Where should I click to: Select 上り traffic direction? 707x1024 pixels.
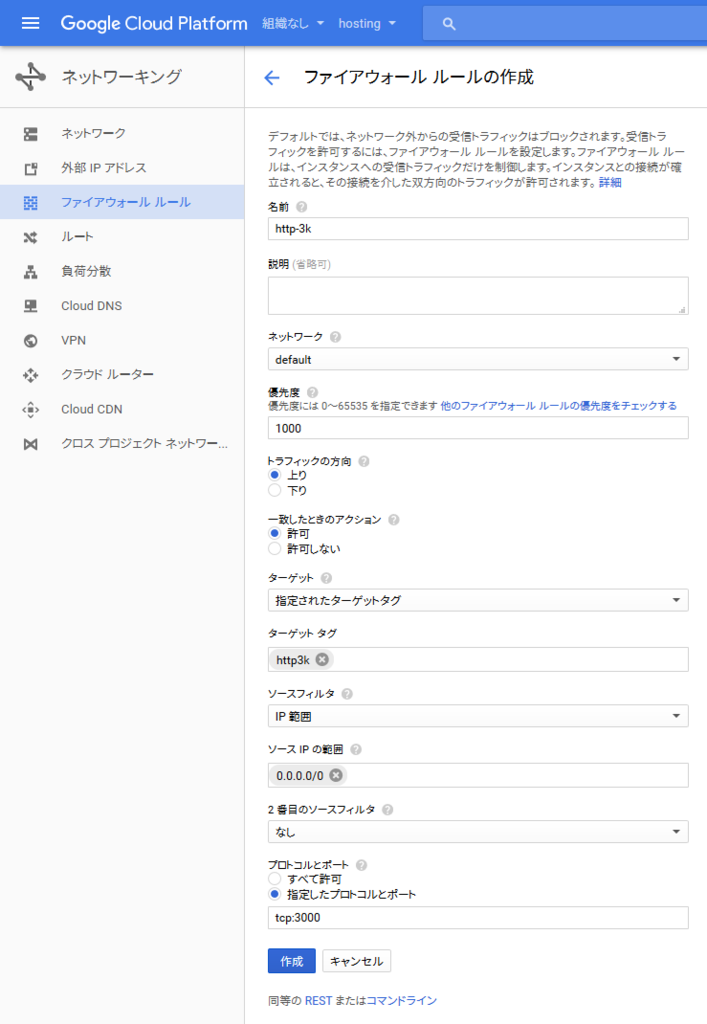click(275, 475)
